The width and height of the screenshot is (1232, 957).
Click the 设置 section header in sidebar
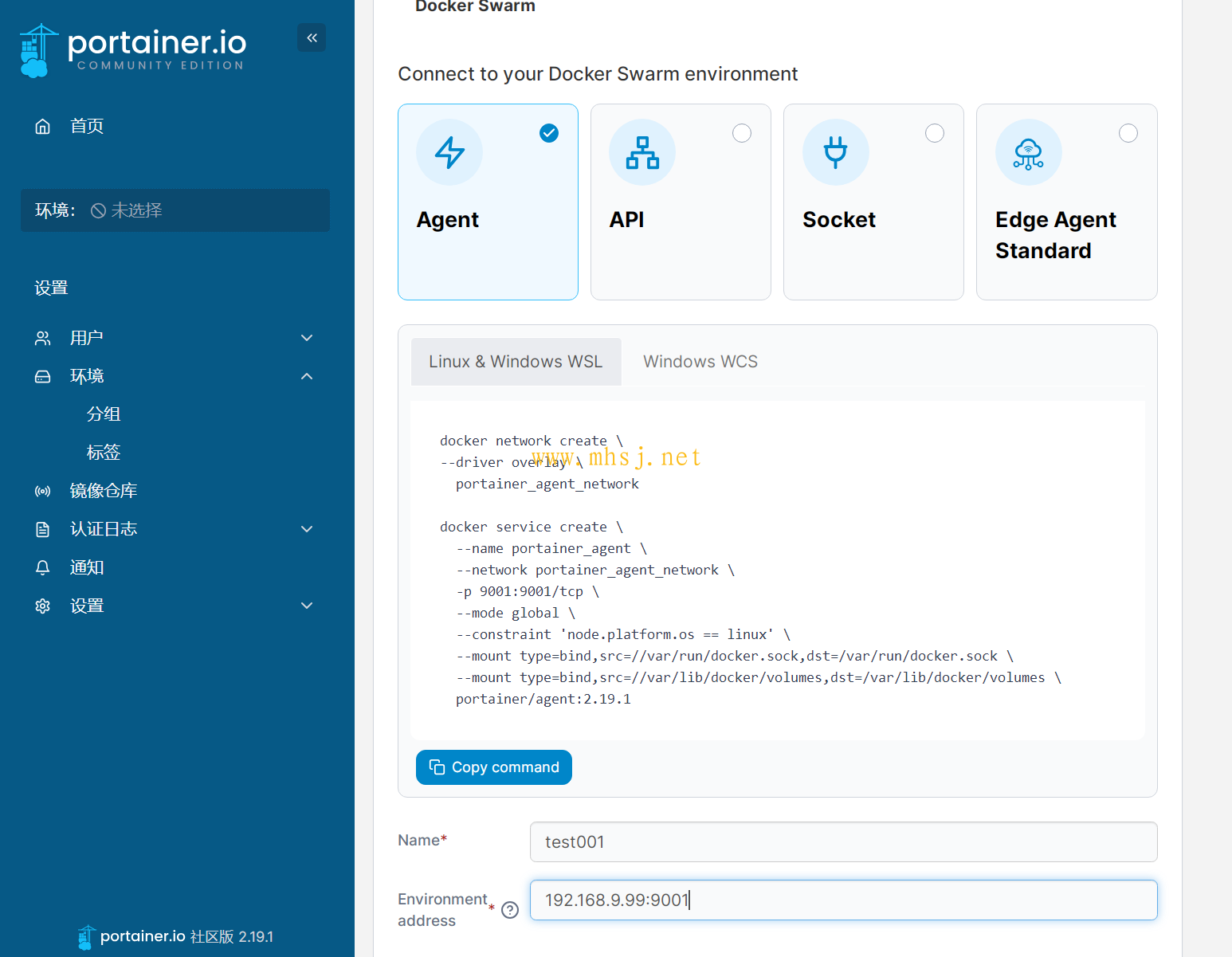(52, 288)
